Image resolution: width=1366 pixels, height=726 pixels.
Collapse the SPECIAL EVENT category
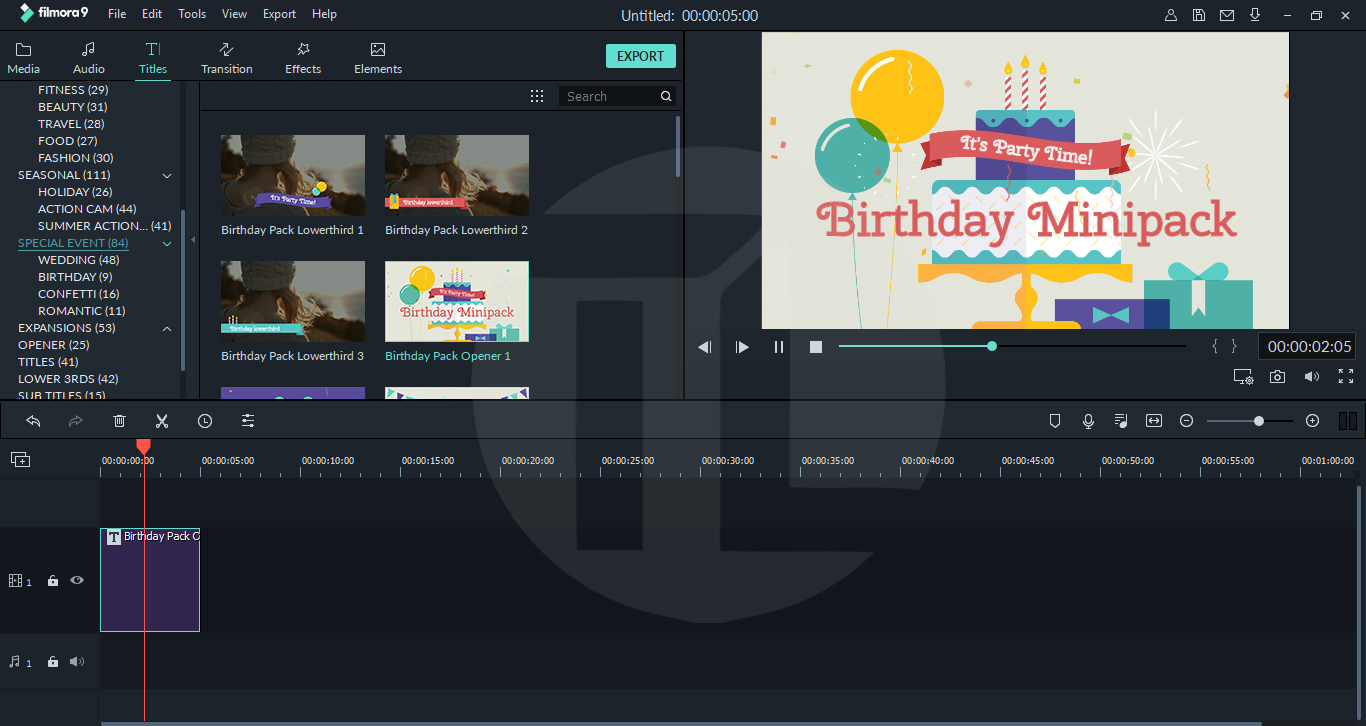(167, 243)
